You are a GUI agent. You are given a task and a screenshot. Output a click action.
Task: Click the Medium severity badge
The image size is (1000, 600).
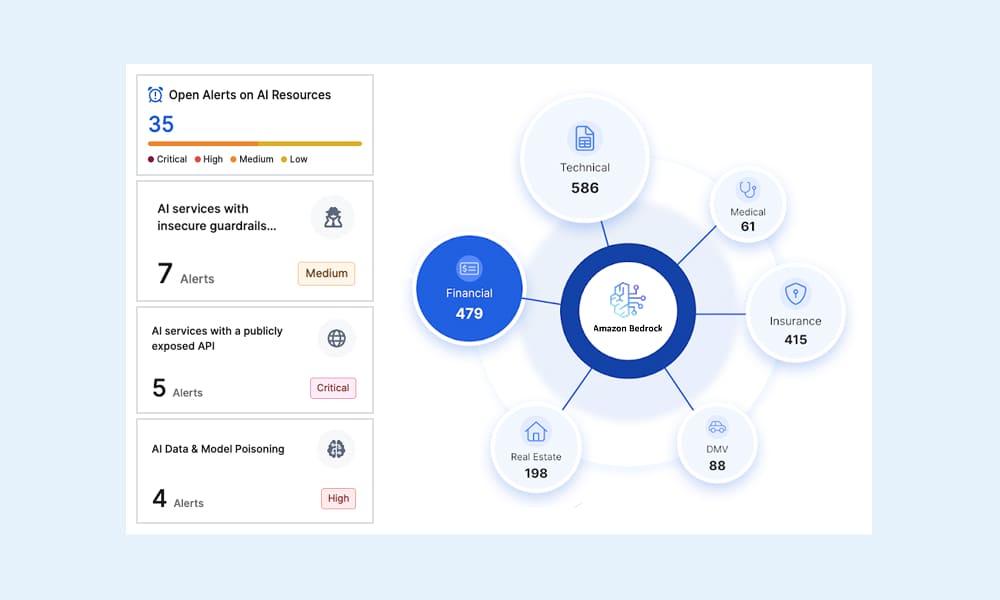coord(327,274)
